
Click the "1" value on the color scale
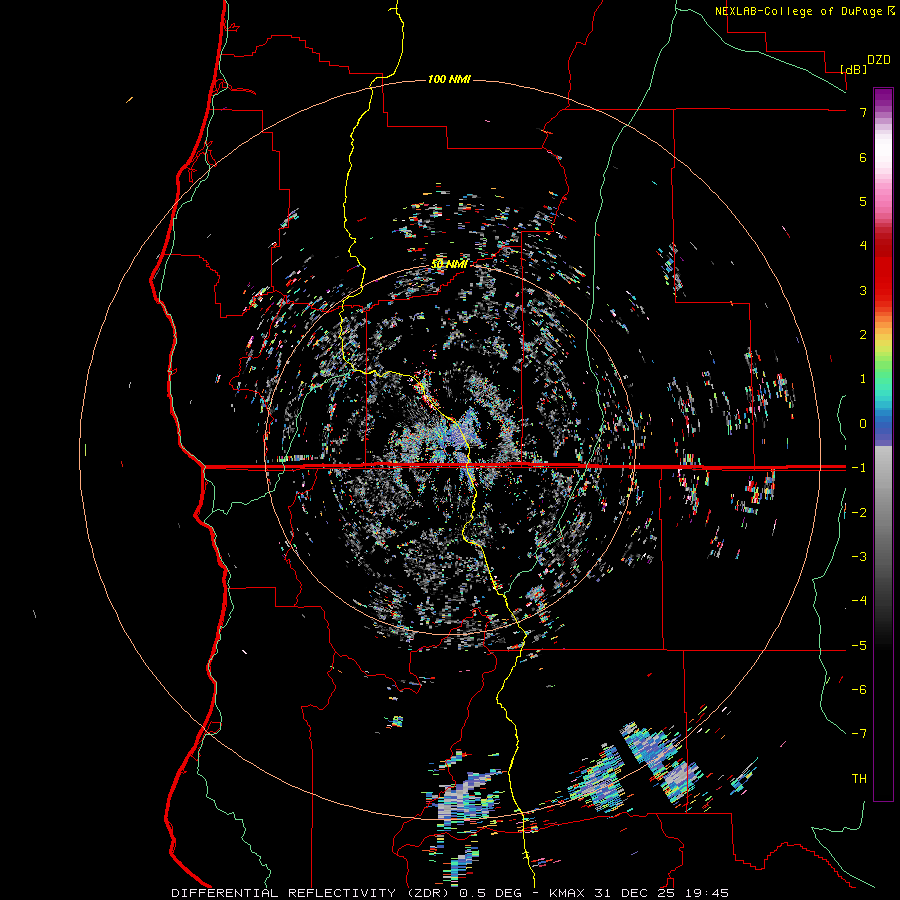pyautogui.click(x=863, y=379)
